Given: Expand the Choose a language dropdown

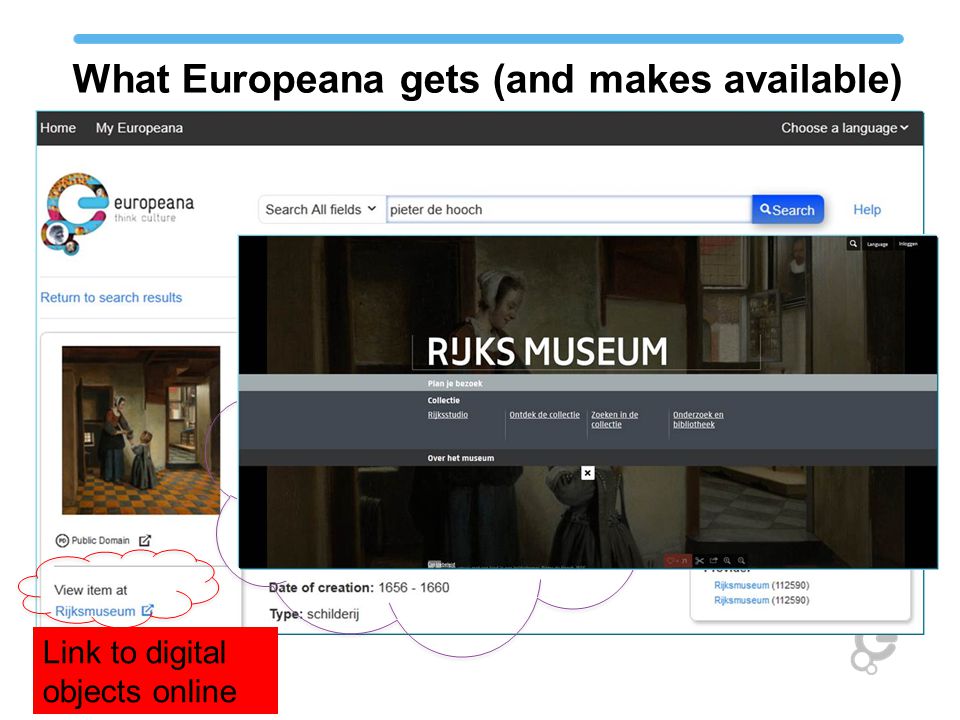Looking at the screenshot, I should tap(844, 128).
